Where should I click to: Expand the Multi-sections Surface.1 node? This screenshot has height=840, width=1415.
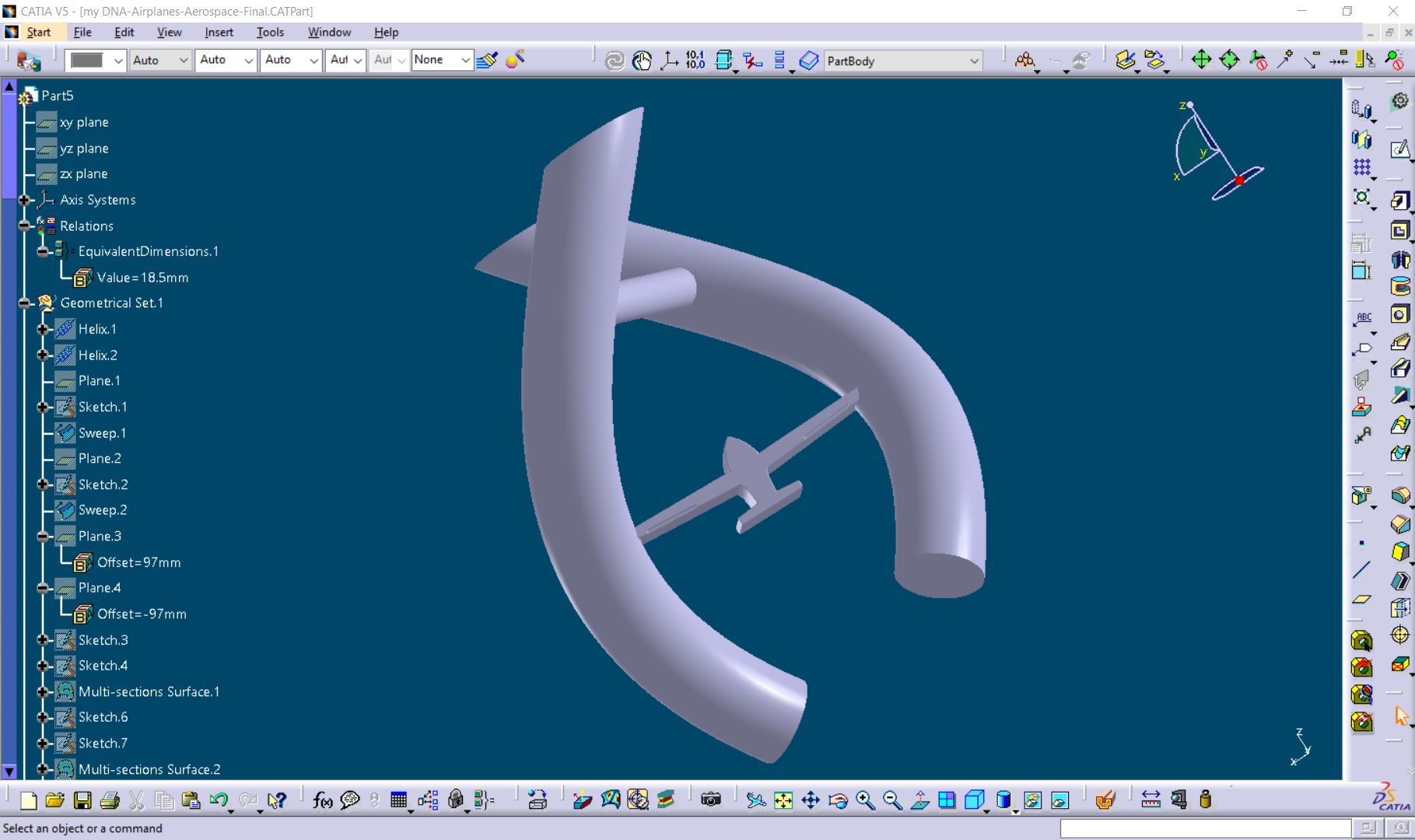click(44, 691)
